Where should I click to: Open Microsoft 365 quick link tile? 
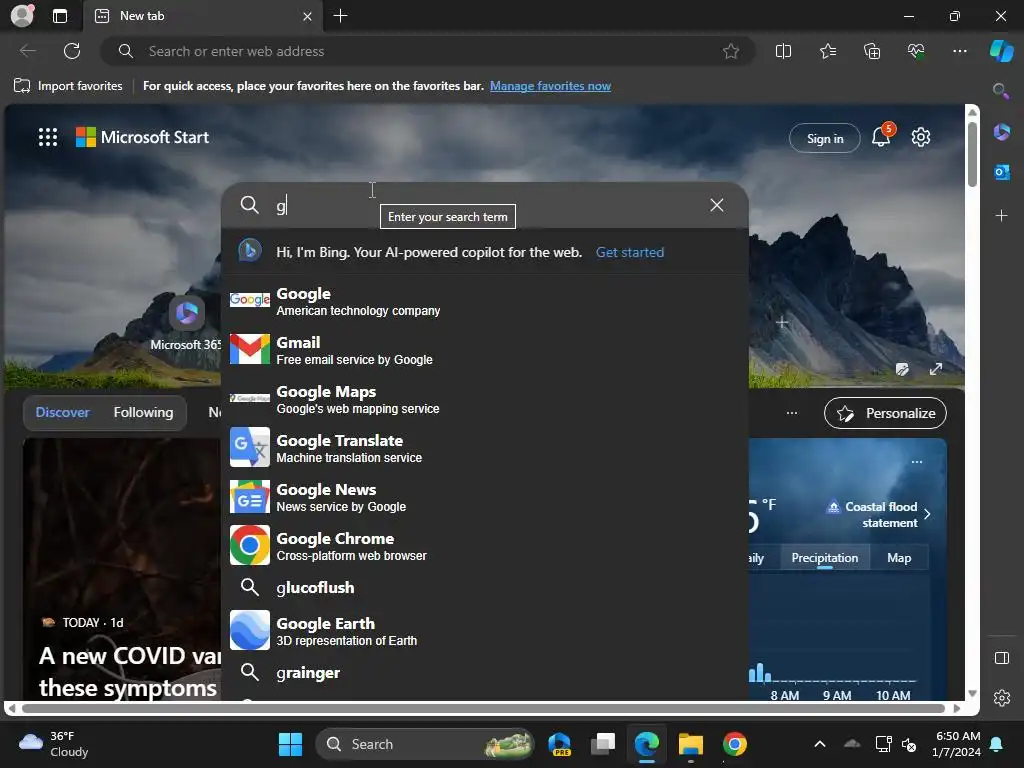pos(187,325)
